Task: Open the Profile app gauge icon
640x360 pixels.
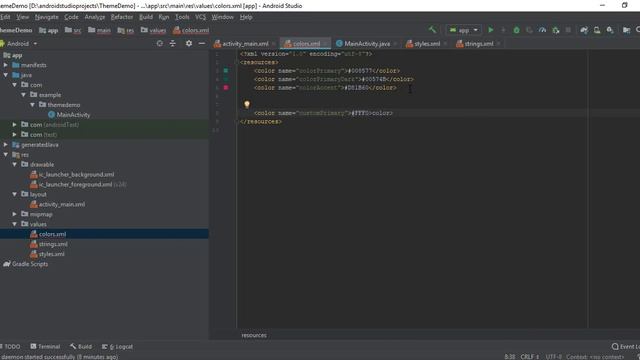Action: 542,30
